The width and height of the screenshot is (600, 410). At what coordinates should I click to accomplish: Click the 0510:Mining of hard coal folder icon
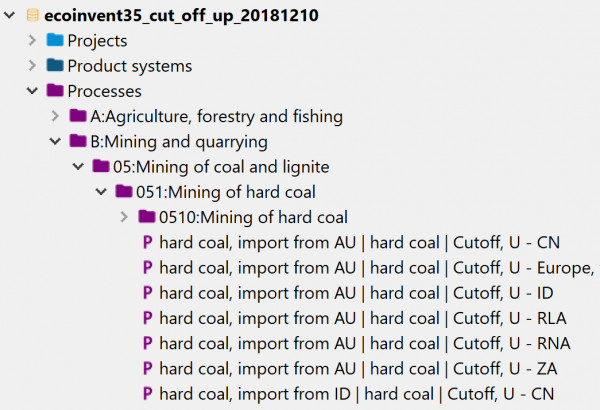pyautogui.click(x=147, y=217)
